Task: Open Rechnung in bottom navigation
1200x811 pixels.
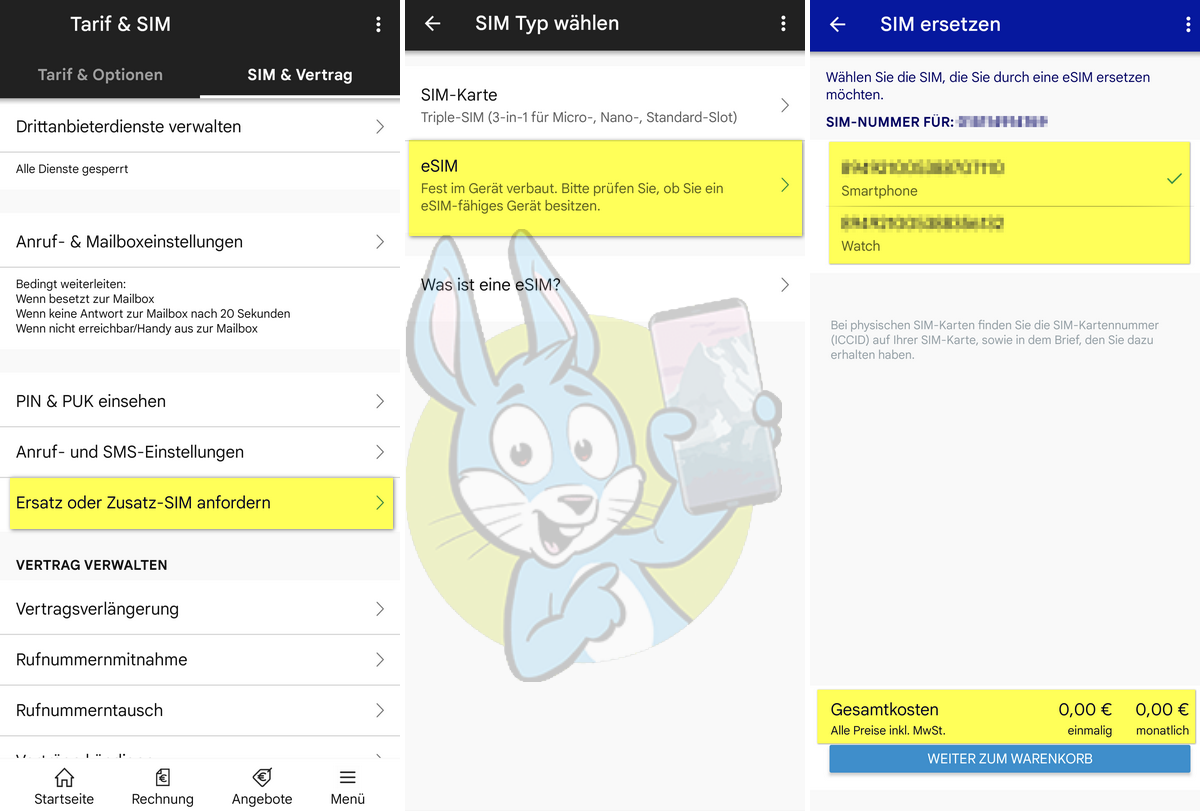Action: click(x=162, y=778)
